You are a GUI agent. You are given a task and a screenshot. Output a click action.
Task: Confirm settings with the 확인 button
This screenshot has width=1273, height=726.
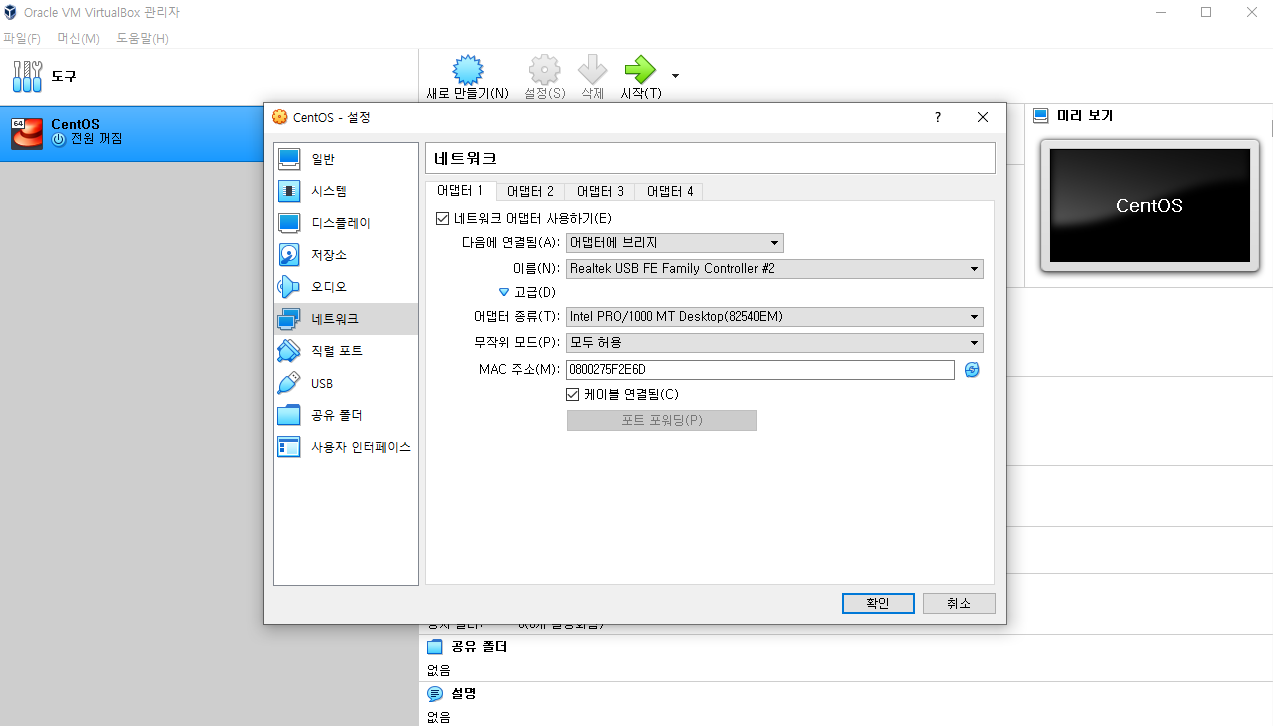(877, 603)
